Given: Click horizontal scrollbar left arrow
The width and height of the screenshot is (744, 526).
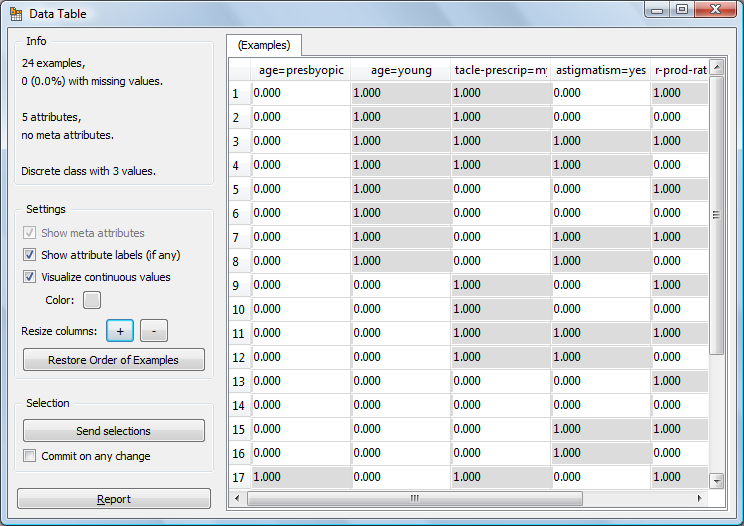Looking at the screenshot, I should (237, 498).
